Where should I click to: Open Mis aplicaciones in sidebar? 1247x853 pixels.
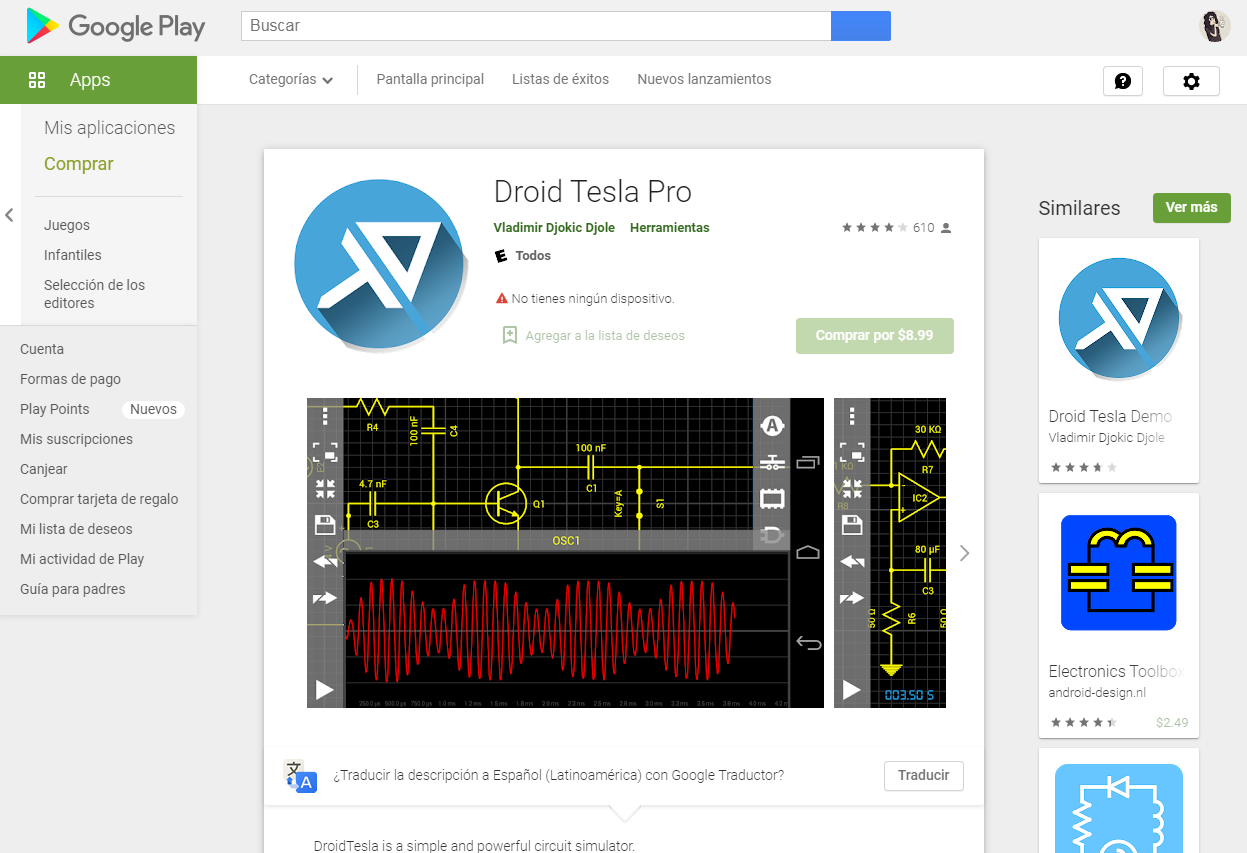[x=109, y=128]
